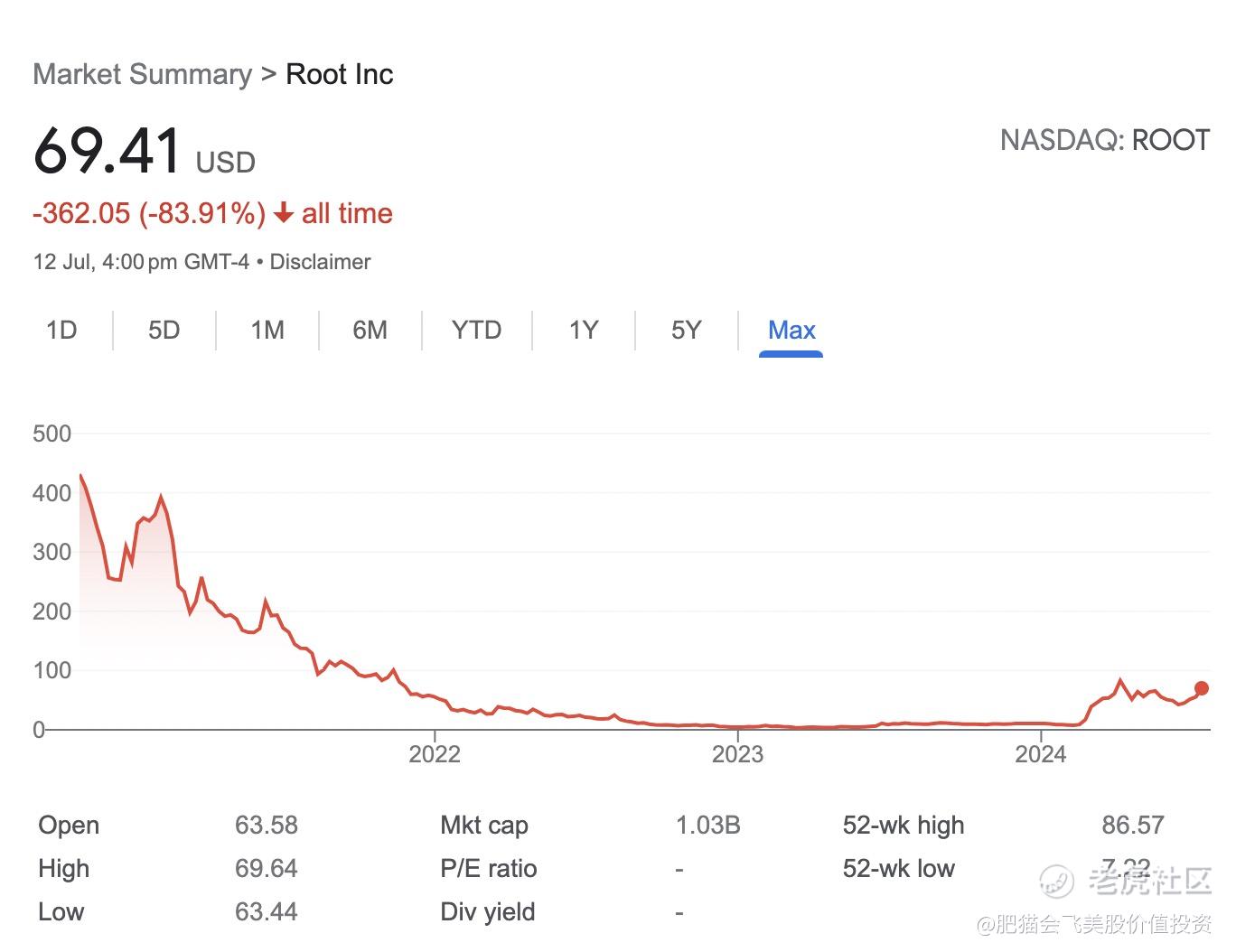This screenshot has width=1236, height=952.
Task: Select the 6M time range
Action: click(370, 331)
